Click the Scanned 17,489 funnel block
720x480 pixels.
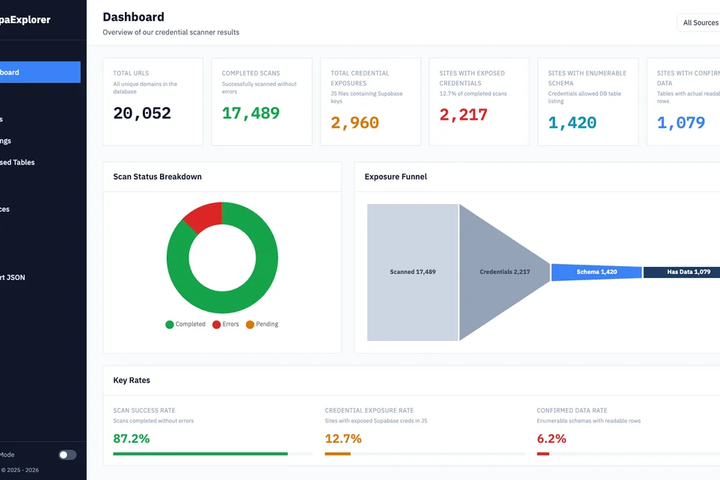point(412,272)
